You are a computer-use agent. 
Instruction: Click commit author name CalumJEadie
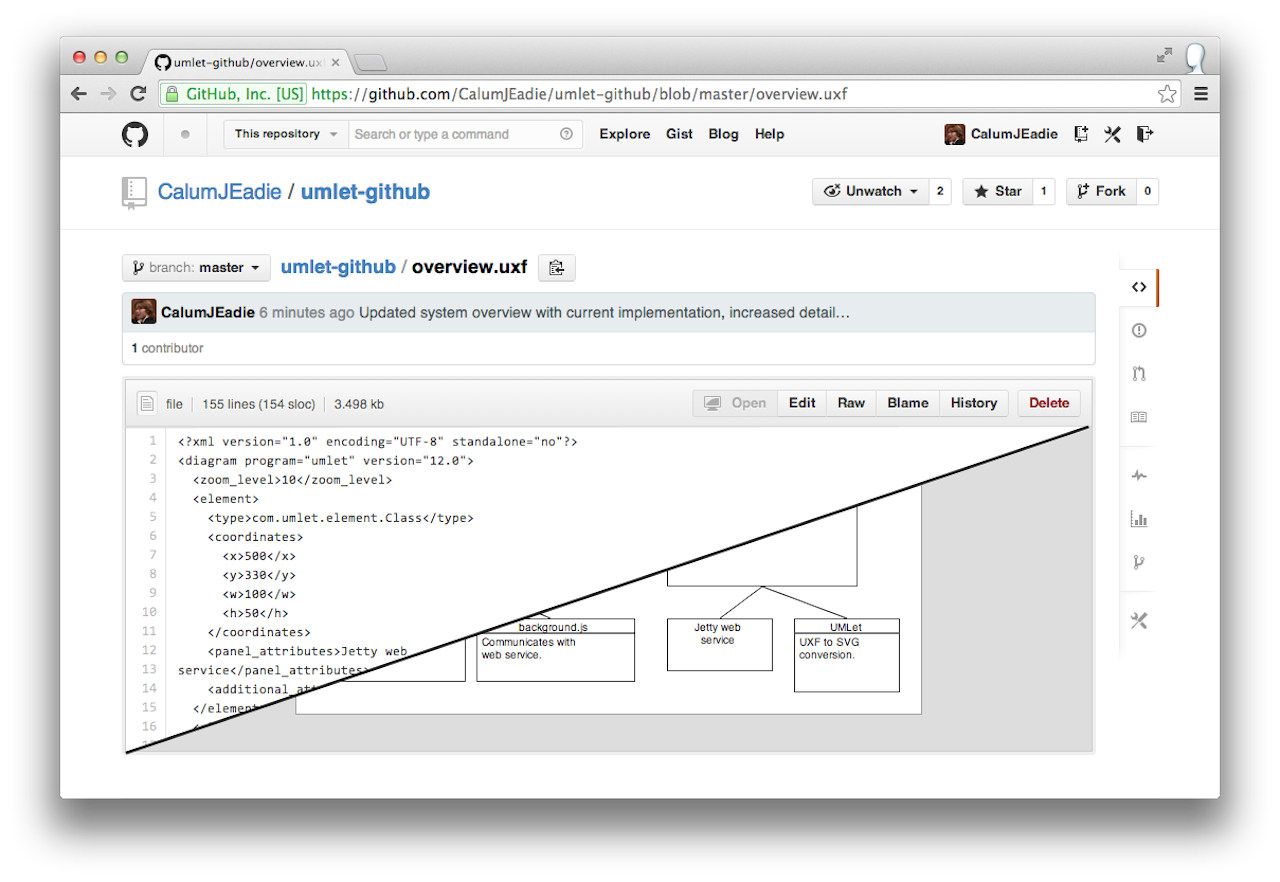[208, 312]
